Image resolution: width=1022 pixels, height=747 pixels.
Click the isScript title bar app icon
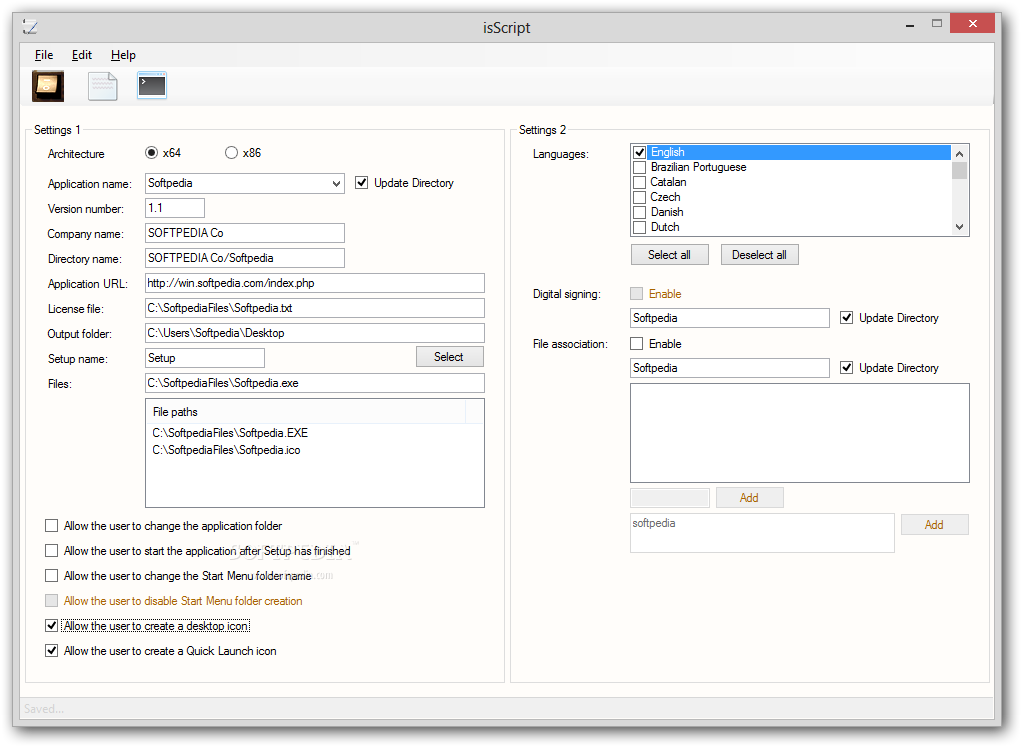pos(30,27)
